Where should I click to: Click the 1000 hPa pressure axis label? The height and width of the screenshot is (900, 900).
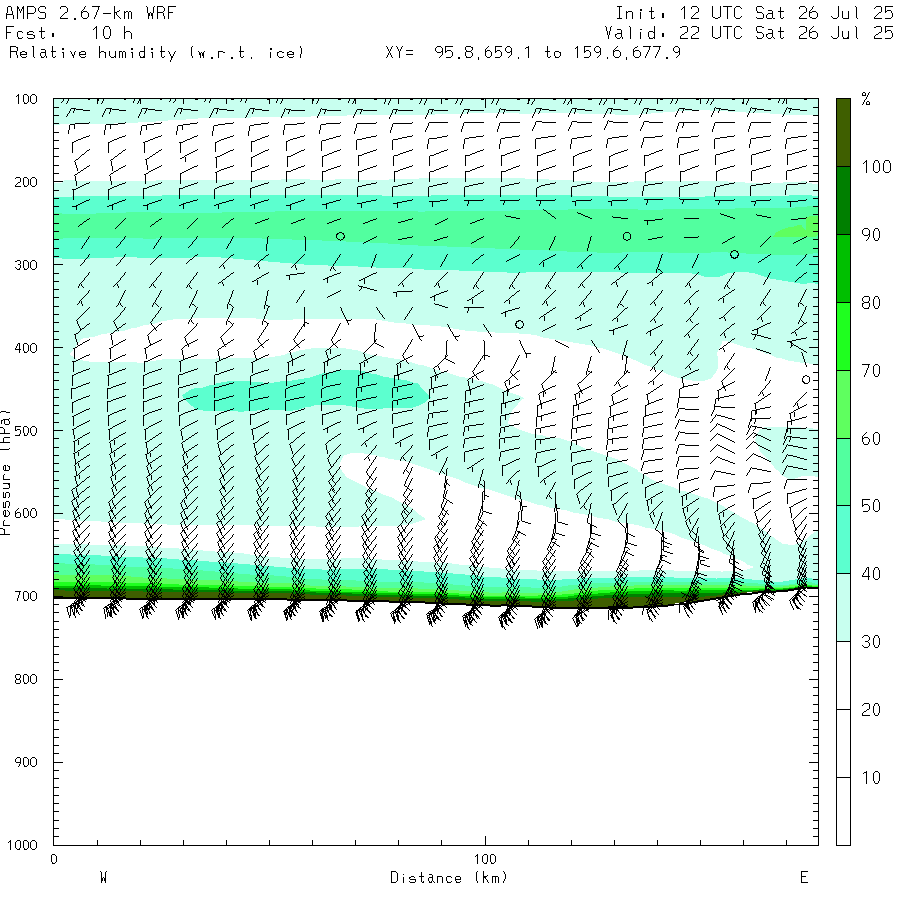22,845
